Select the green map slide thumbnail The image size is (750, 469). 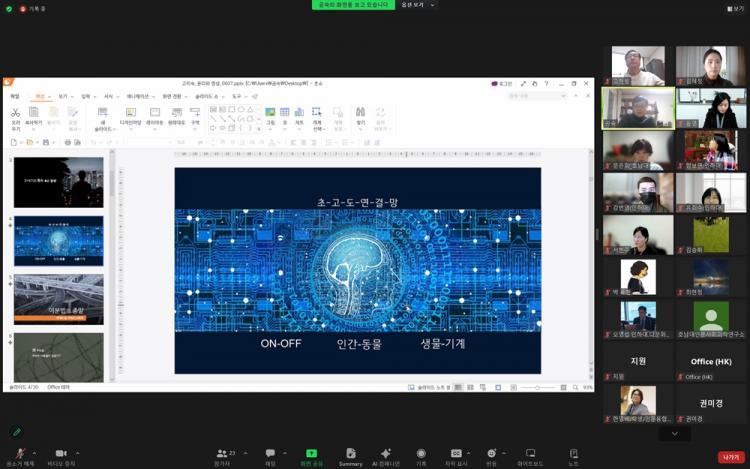pos(58,358)
